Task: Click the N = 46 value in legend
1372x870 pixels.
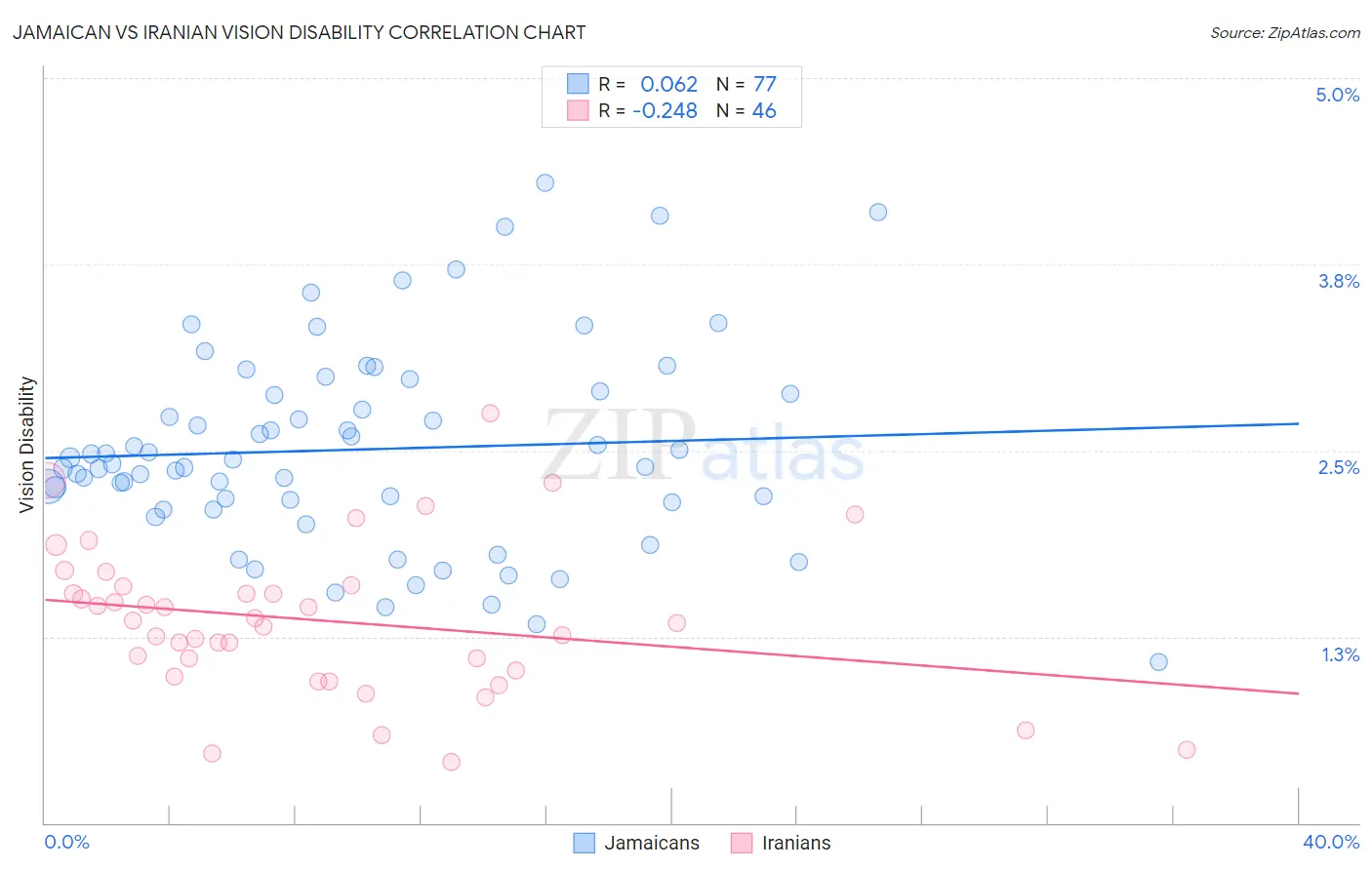Action: [x=747, y=110]
